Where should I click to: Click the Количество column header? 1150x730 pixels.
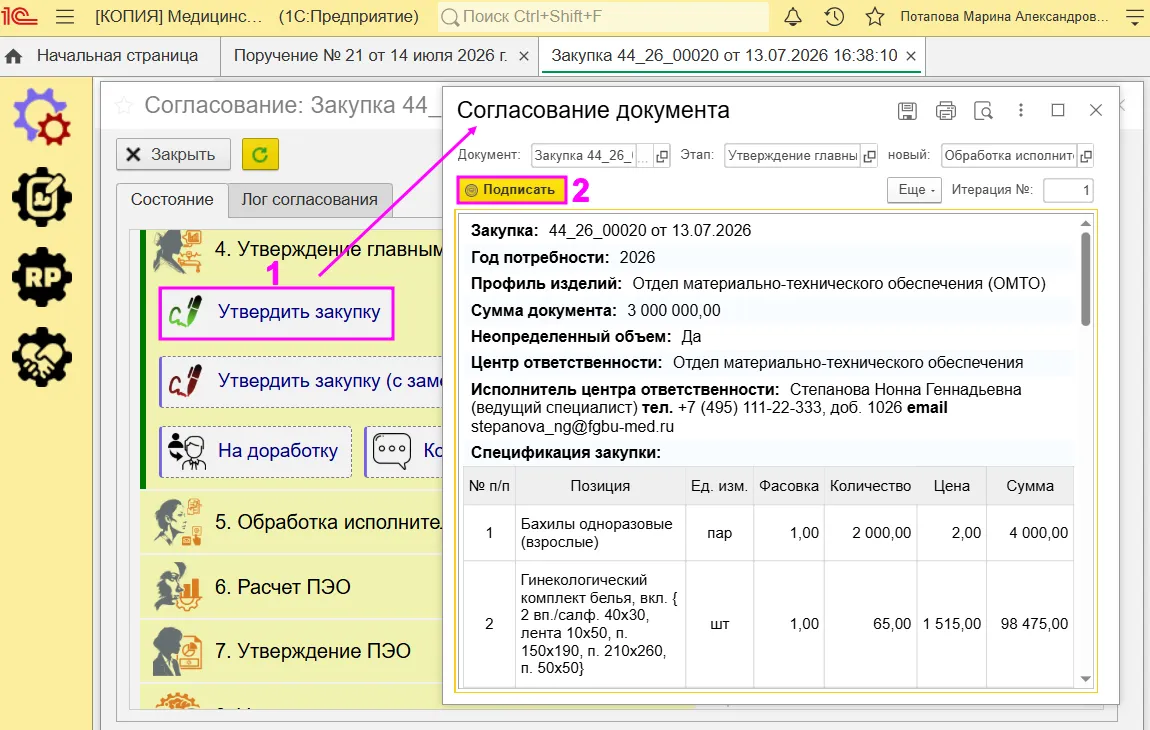tap(871, 486)
